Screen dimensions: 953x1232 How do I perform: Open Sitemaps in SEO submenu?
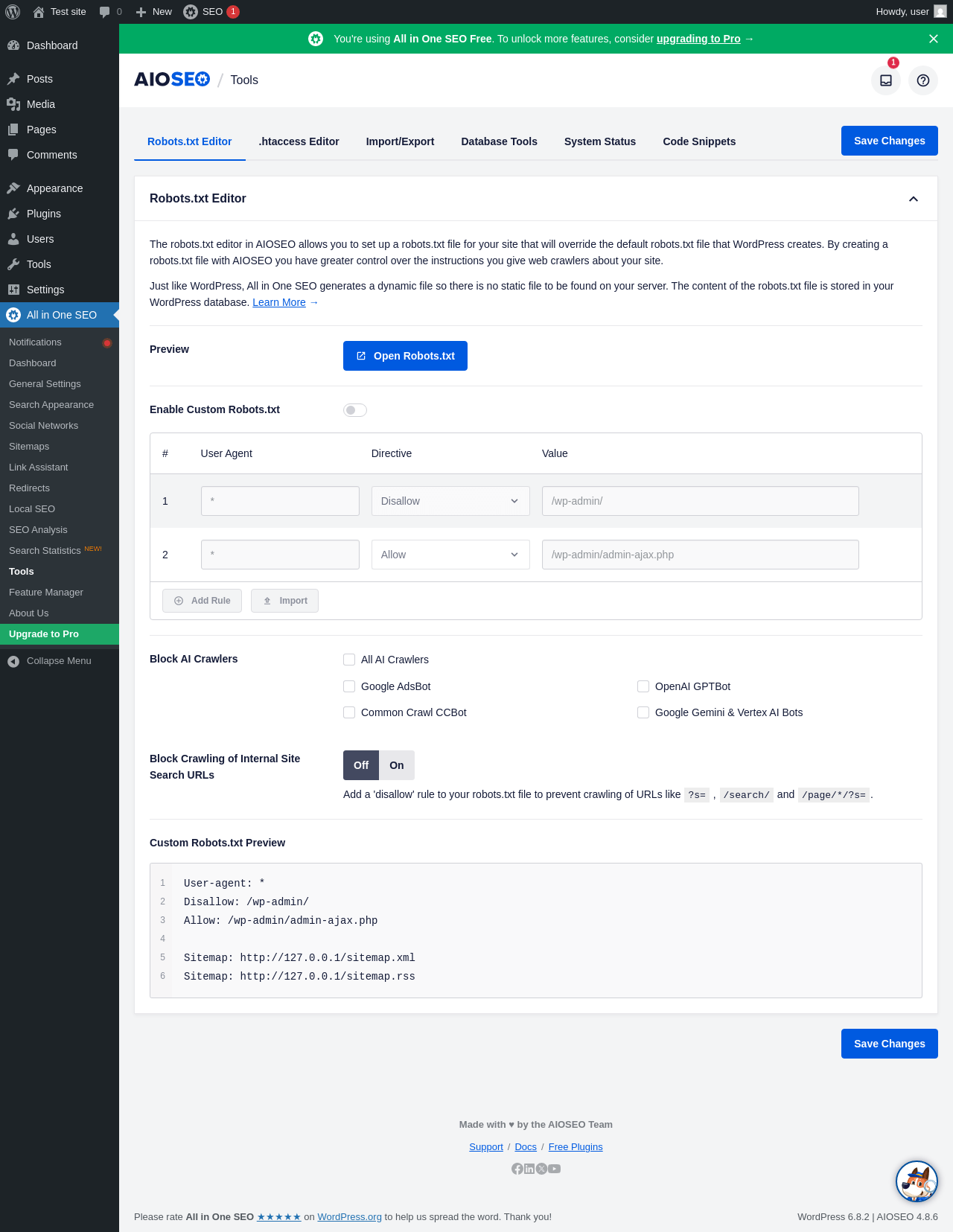click(x=29, y=447)
